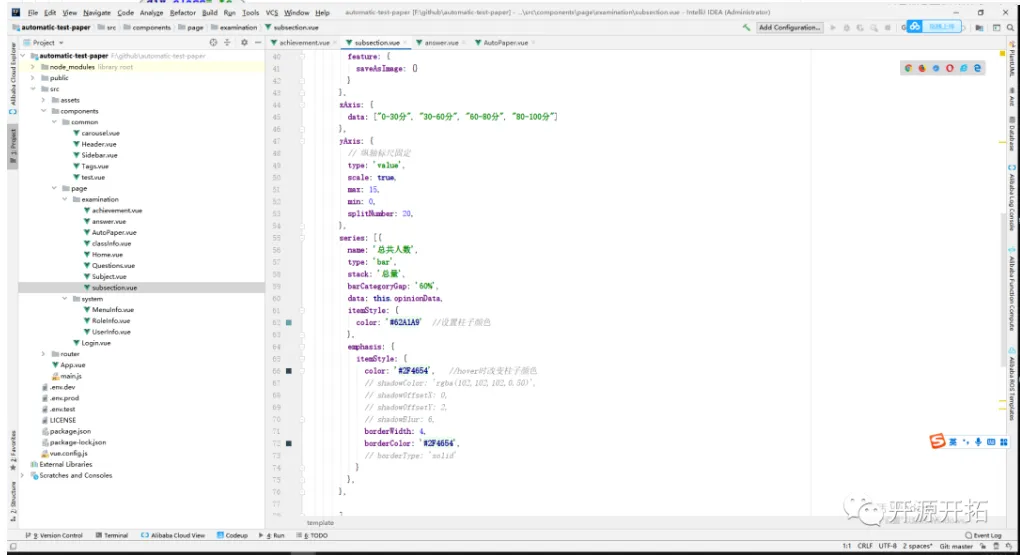Click the locate-file crosshair icon in Project panel
The image size is (1020, 555).
point(213,43)
